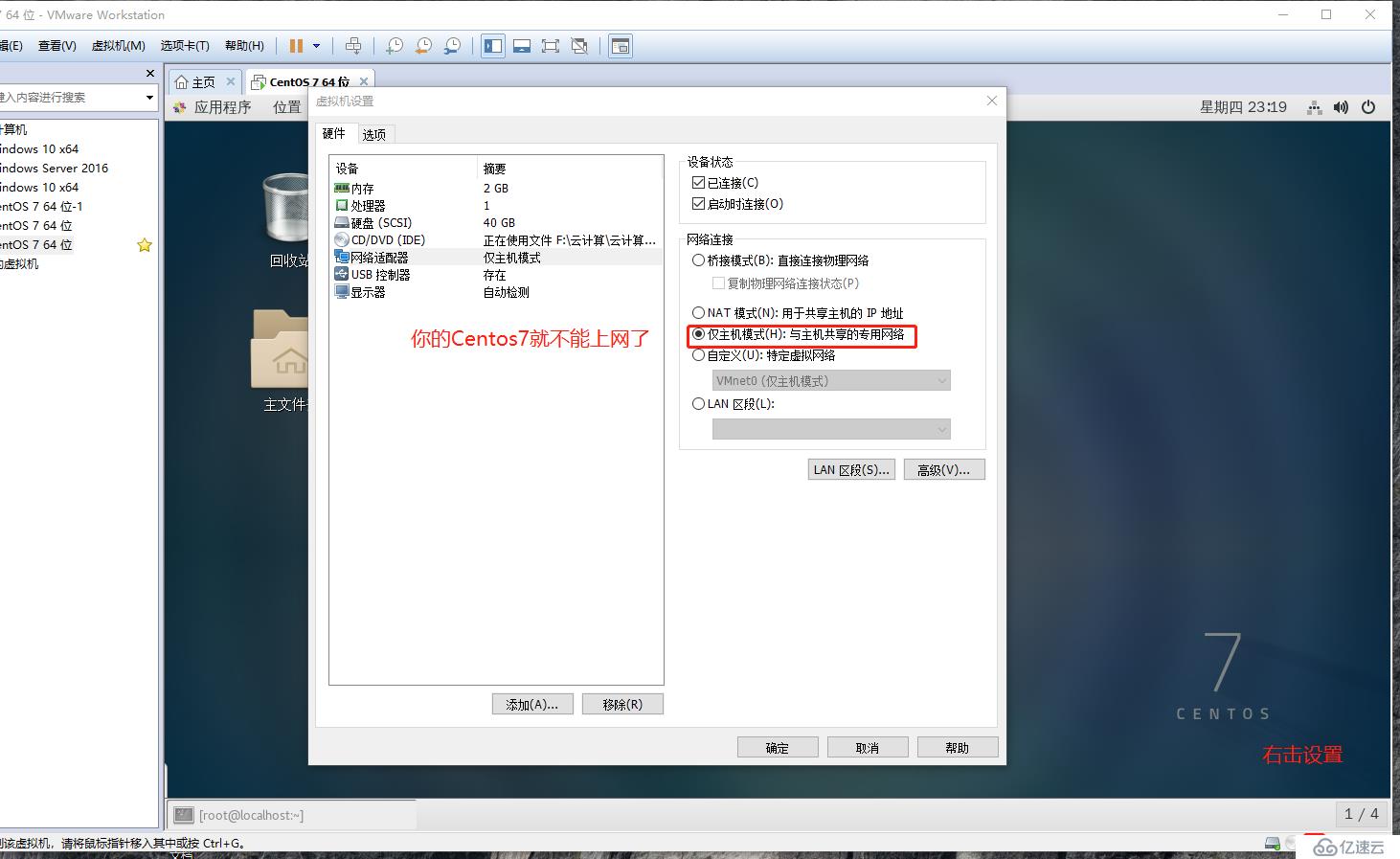Select the 显示器 device row
This screenshot has height=859, width=1400.
click(496, 292)
